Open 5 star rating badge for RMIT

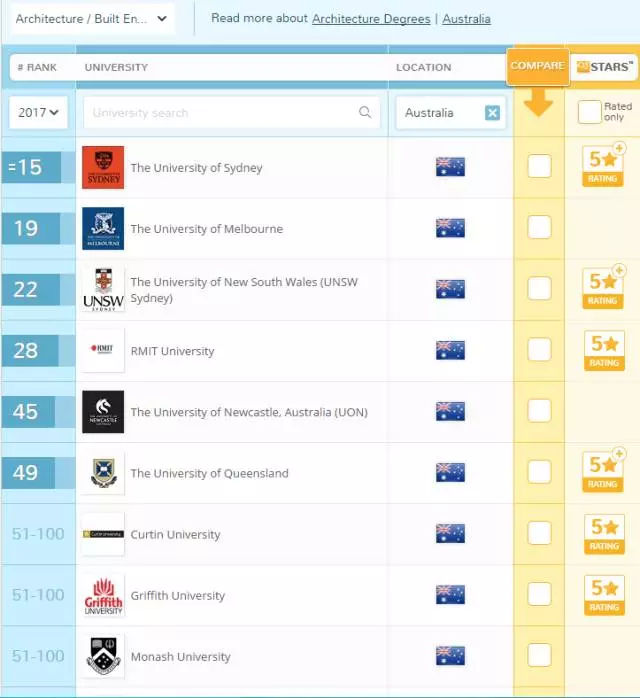[604, 350]
